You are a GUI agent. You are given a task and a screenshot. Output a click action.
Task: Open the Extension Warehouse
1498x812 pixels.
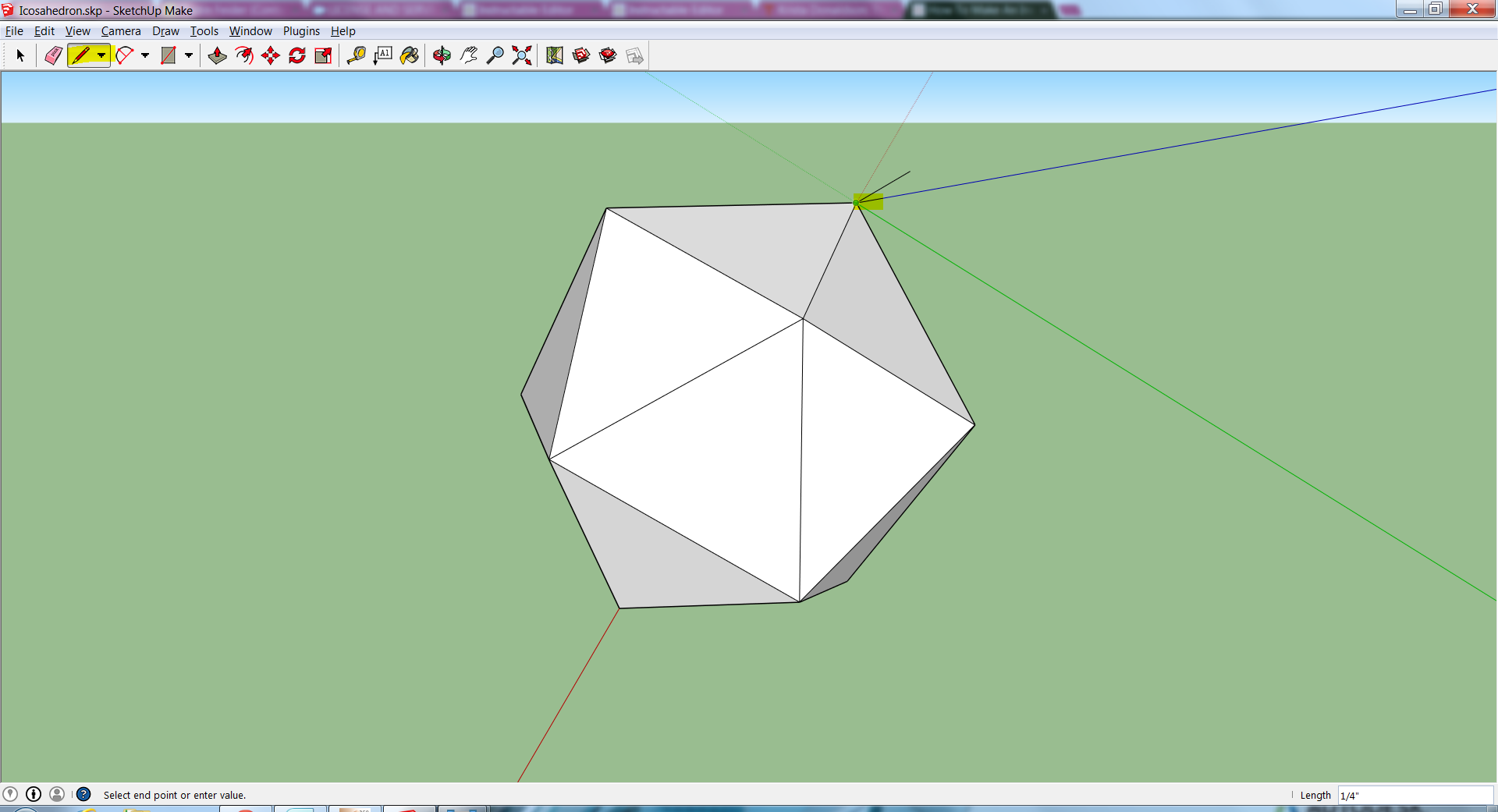(608, 55)
